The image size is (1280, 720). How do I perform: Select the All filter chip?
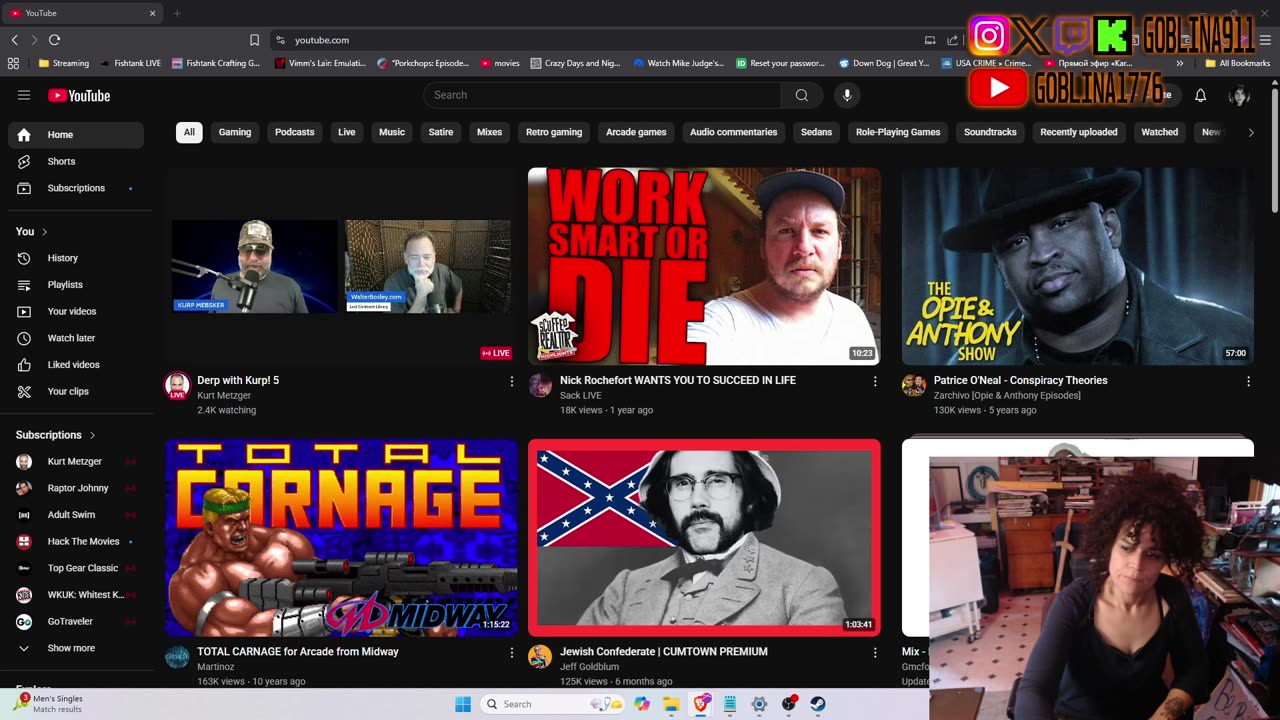point(189,132)
